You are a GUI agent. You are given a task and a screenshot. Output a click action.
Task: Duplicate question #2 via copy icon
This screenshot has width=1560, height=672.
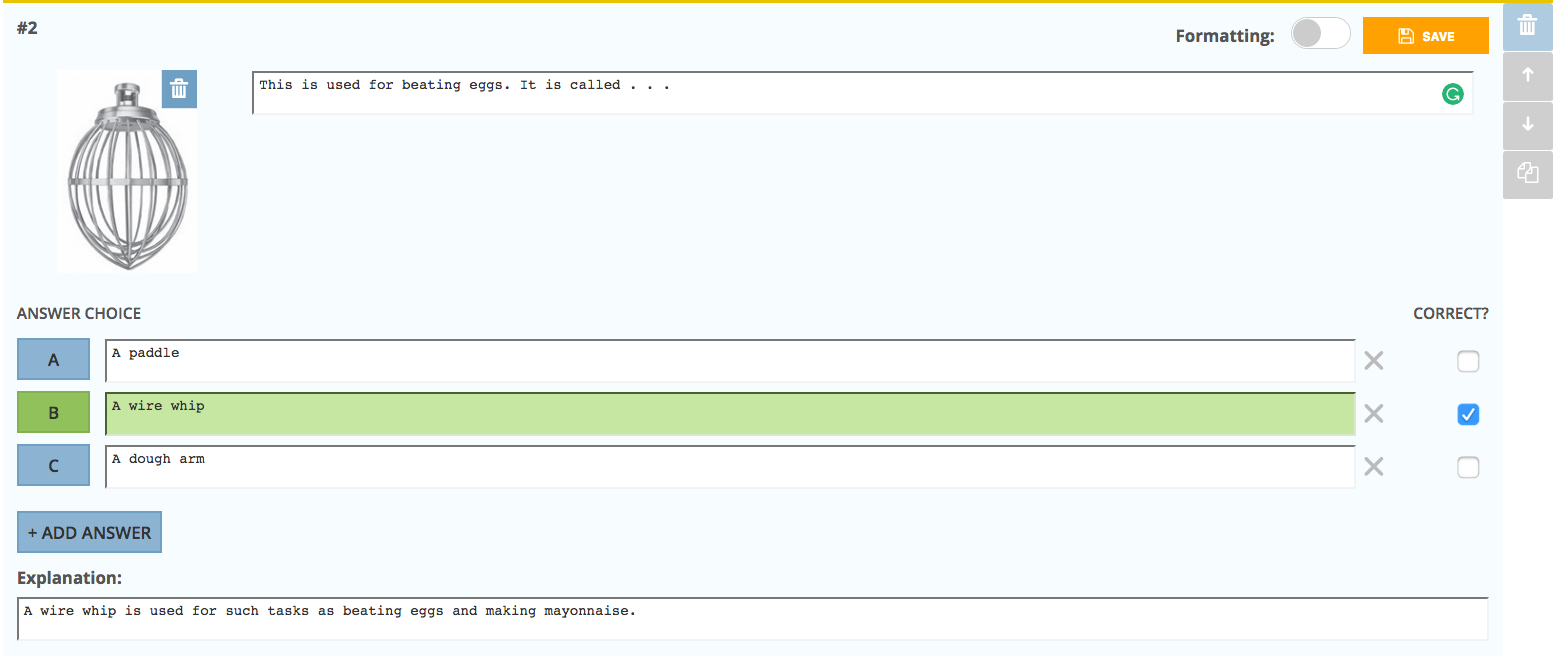[1527, 173]
